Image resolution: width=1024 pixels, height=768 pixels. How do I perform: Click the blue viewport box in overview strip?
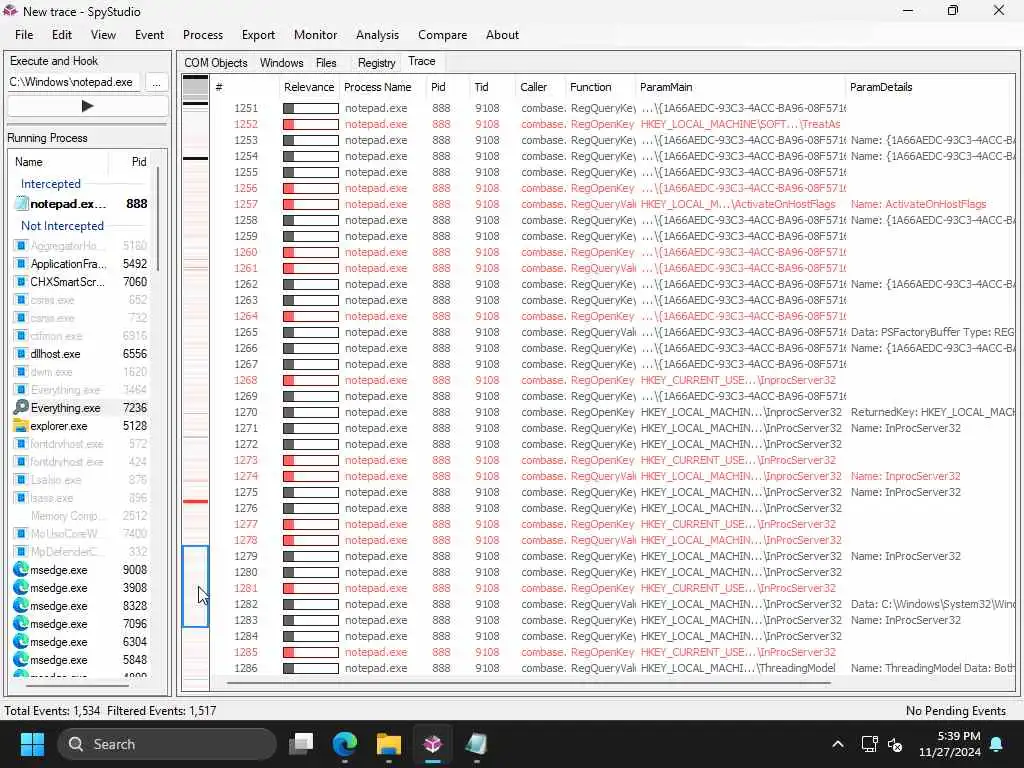click(x=195, y=586)
